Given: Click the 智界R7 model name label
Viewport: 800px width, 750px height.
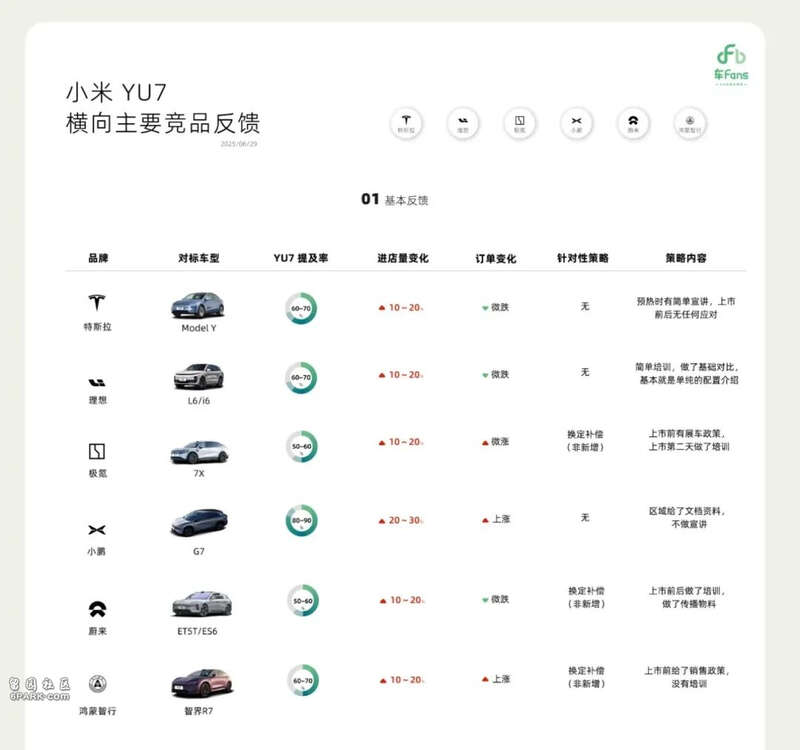Looking at the screenshot, I should tap(198, 711).
